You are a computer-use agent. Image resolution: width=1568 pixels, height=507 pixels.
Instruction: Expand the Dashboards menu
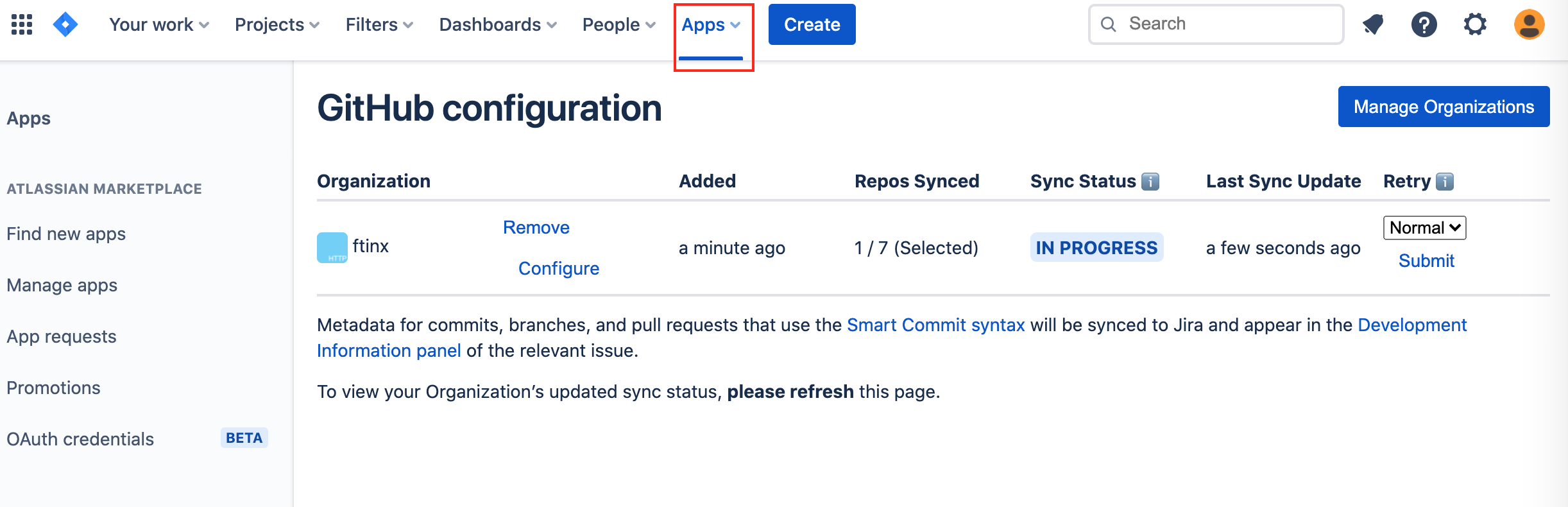(x=498, y=24)
